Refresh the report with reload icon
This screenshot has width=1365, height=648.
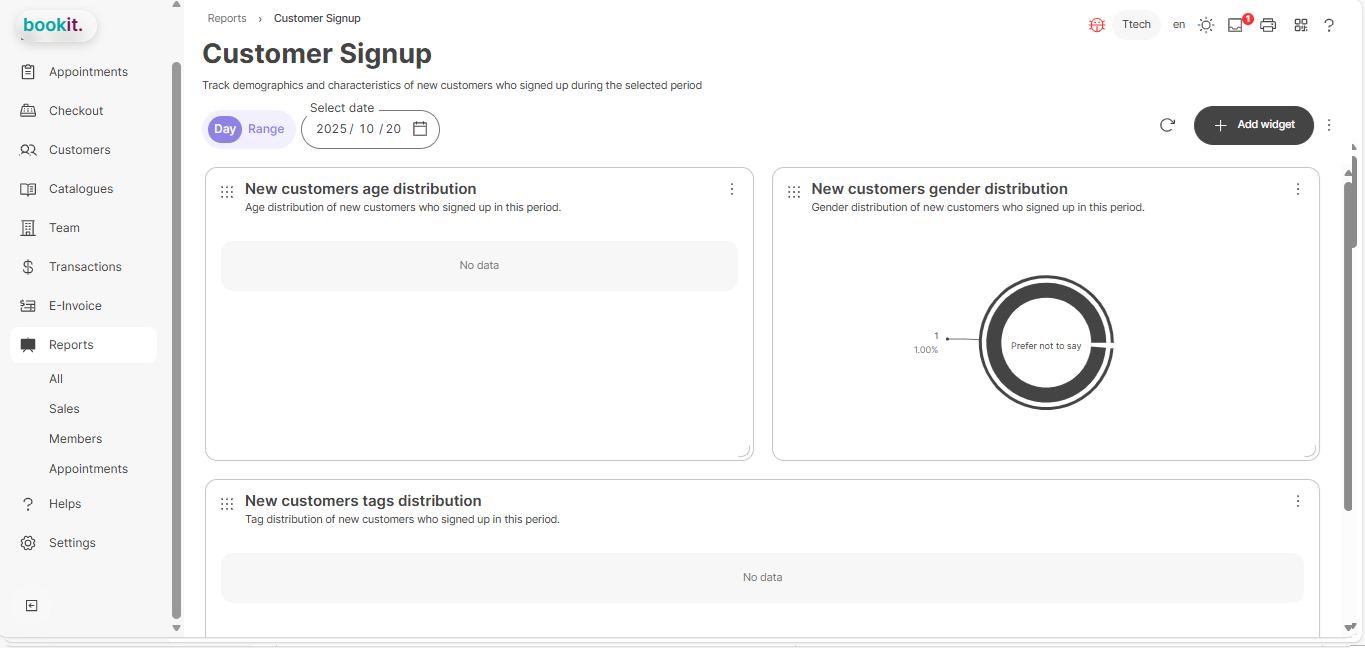[1167, 125]
